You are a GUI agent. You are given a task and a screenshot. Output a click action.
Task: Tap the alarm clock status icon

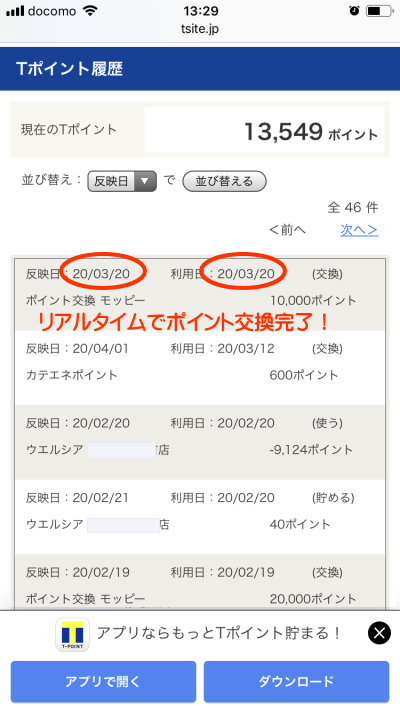pyautogui.click(x=354, y=11)
